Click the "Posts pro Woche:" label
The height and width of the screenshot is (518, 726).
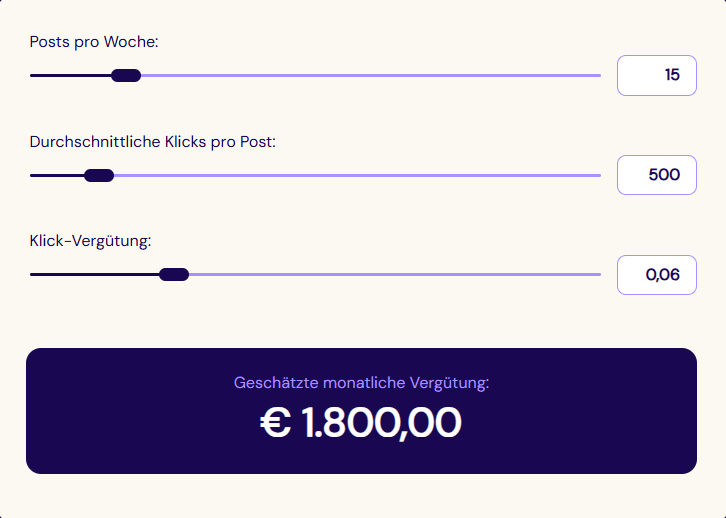[94, 42]
